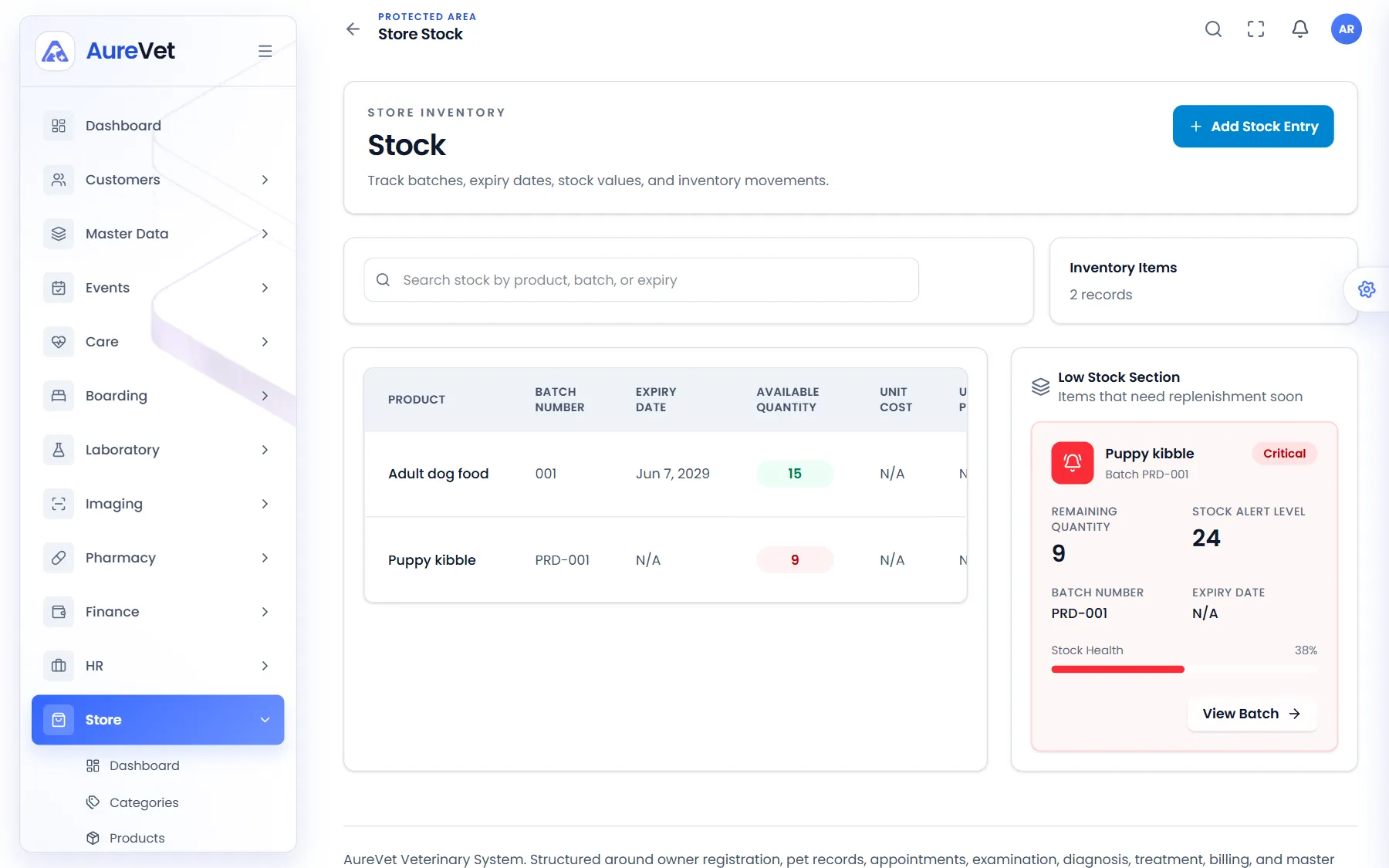Open notifications bell
This screenshot has width=1389, height=868.
[1300, 29]
